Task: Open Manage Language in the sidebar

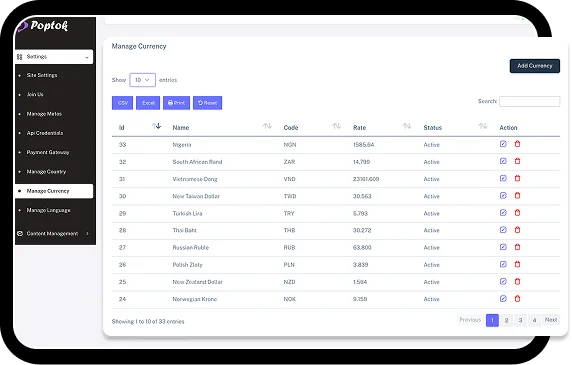Action: 49,210
